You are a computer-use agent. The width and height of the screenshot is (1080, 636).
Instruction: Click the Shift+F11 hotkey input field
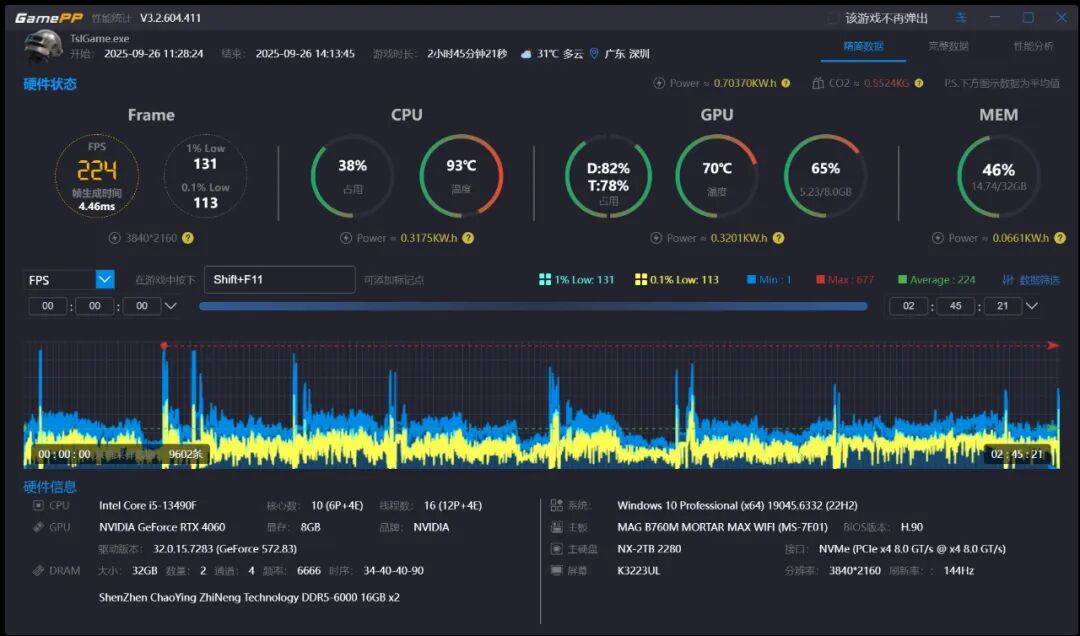[279, 280]
